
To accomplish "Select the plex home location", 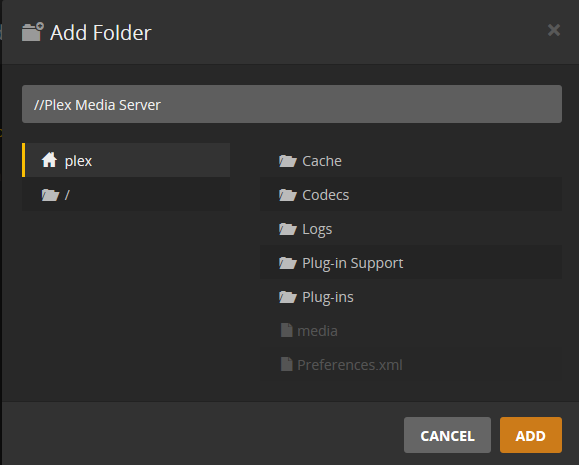I will (126, 160).
